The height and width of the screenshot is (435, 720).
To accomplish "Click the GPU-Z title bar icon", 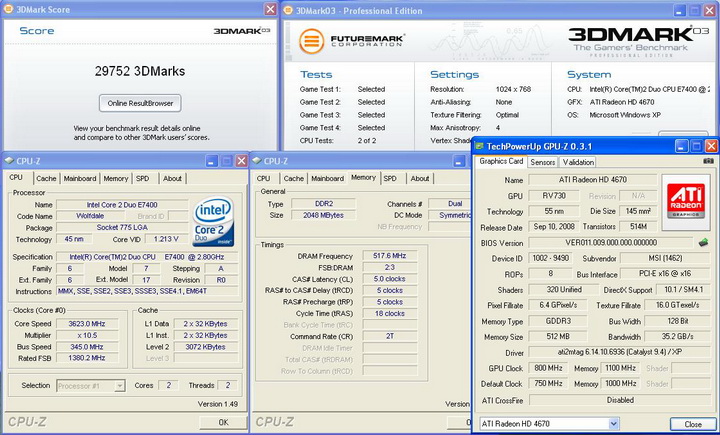I will coord(479,147).
